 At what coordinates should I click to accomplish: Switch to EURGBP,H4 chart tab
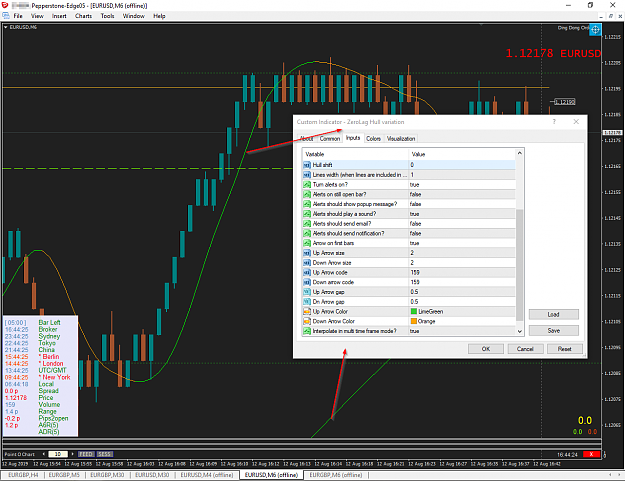pyautogui.click(x=23, y=475)
